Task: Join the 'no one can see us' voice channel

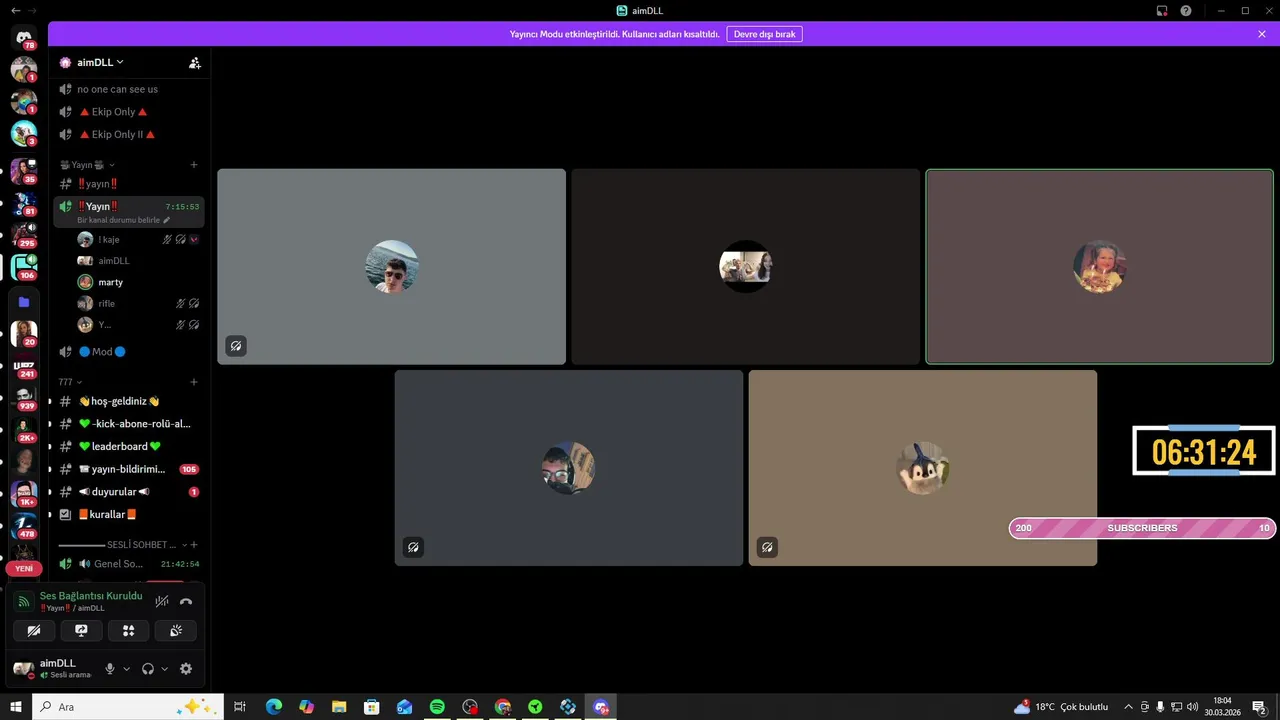Action: pyautogui.click(x=129, y=89)
